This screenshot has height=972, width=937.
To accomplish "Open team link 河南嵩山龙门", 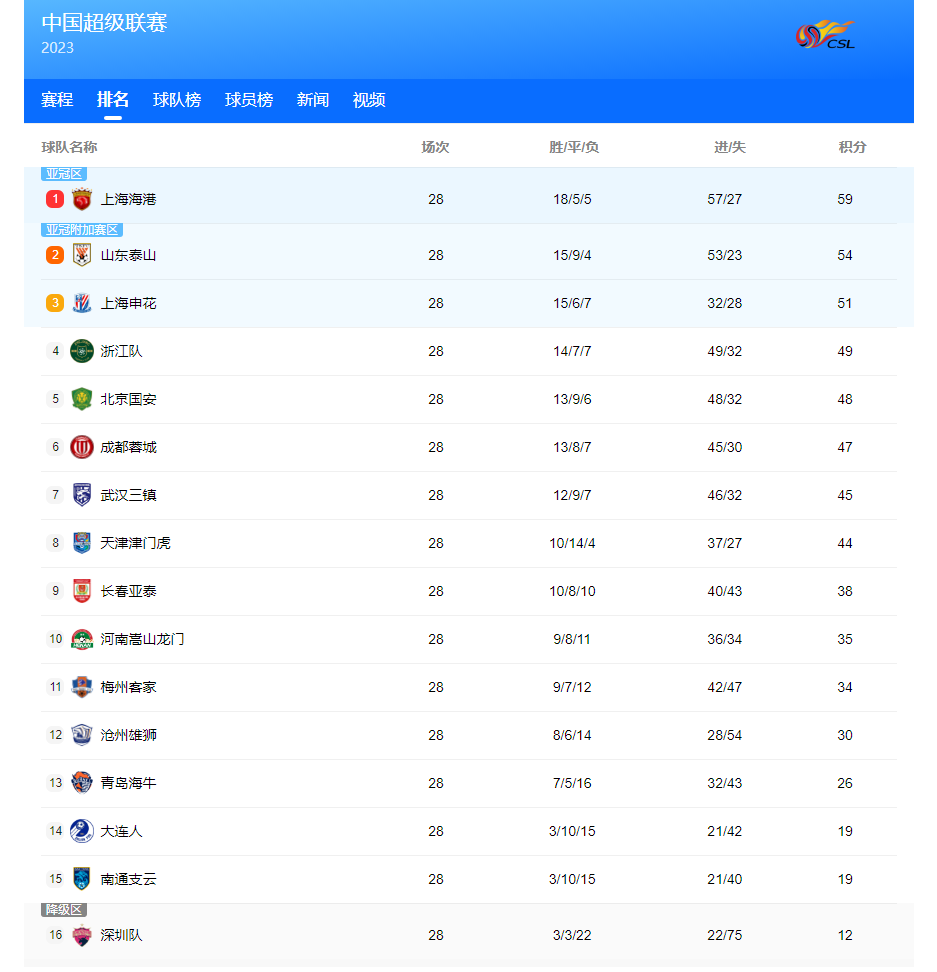I will click(143, 639).
